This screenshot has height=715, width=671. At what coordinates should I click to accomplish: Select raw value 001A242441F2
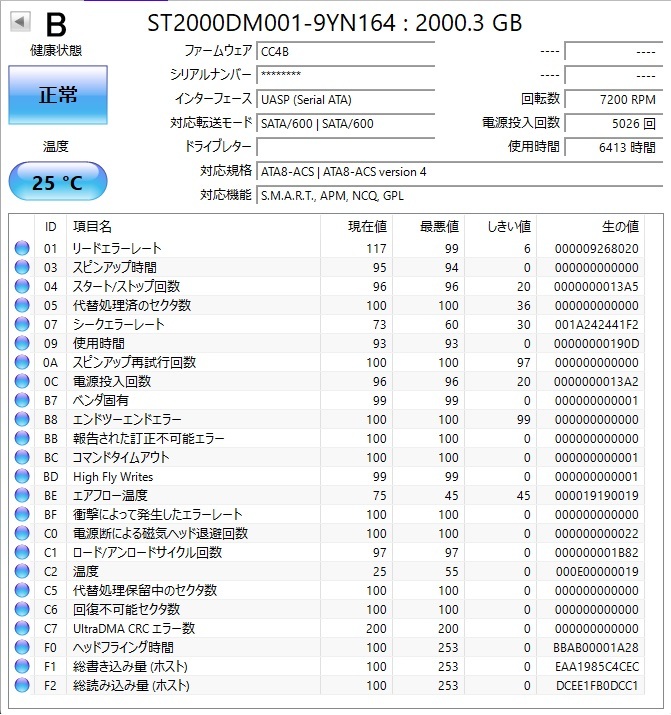[x=596, y=325]
